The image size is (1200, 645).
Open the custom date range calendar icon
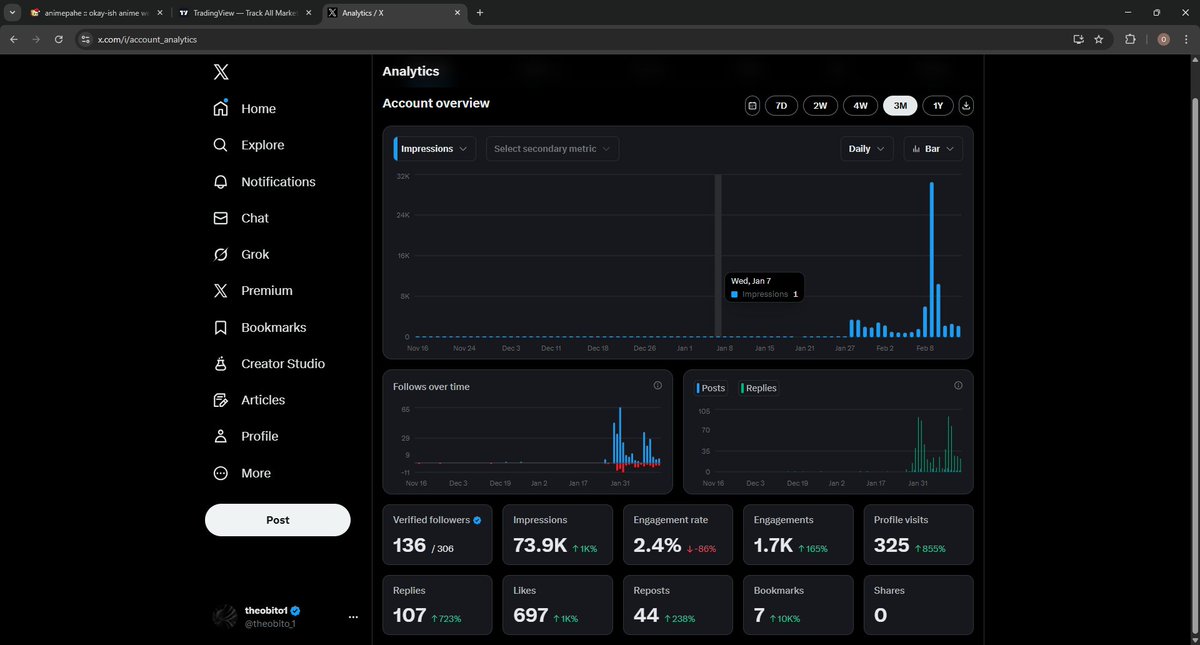[752, 105]
